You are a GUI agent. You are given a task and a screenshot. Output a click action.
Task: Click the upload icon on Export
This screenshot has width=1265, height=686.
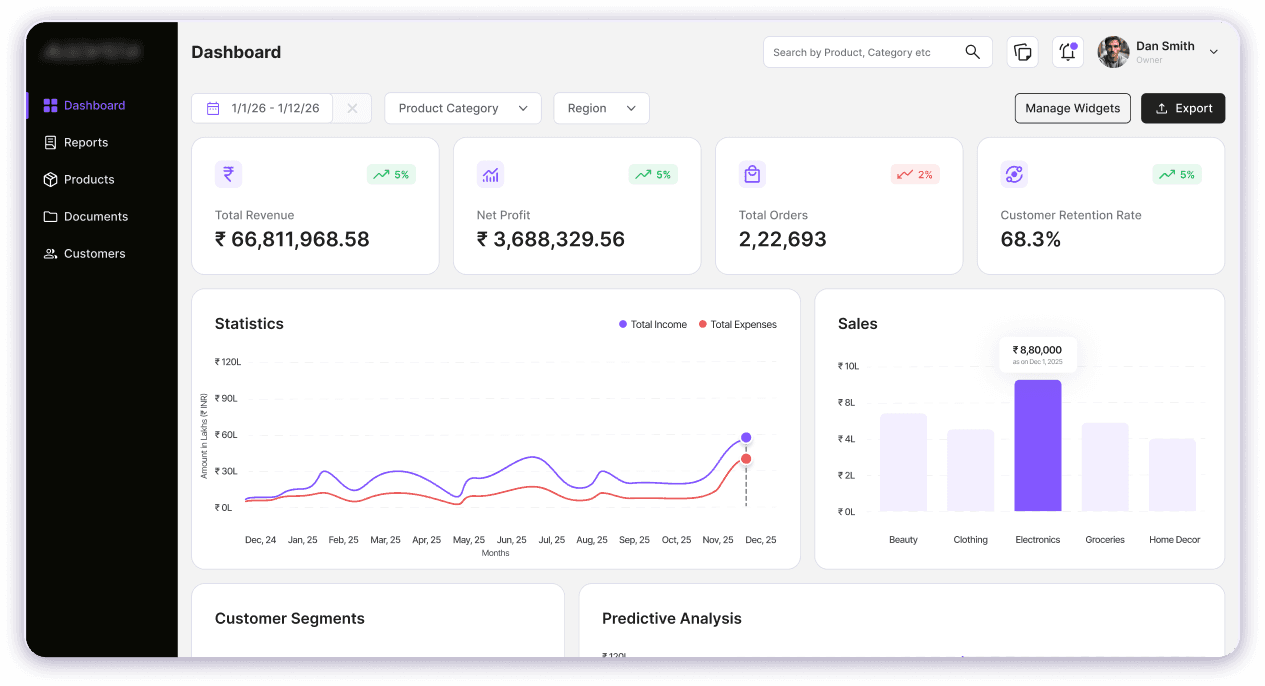[x=1161, y=108]
